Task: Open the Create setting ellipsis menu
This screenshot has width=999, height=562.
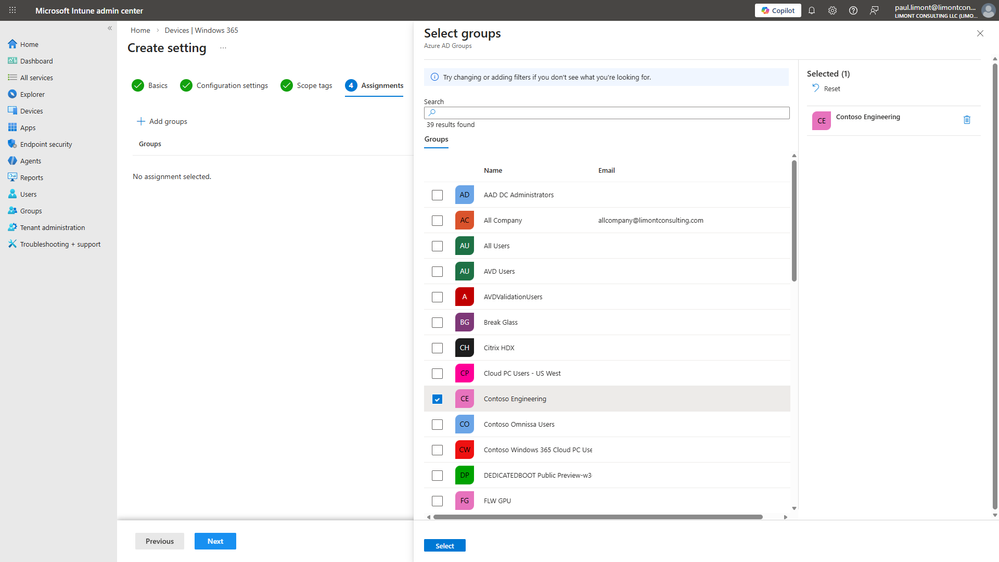Action: coord(223,48)
